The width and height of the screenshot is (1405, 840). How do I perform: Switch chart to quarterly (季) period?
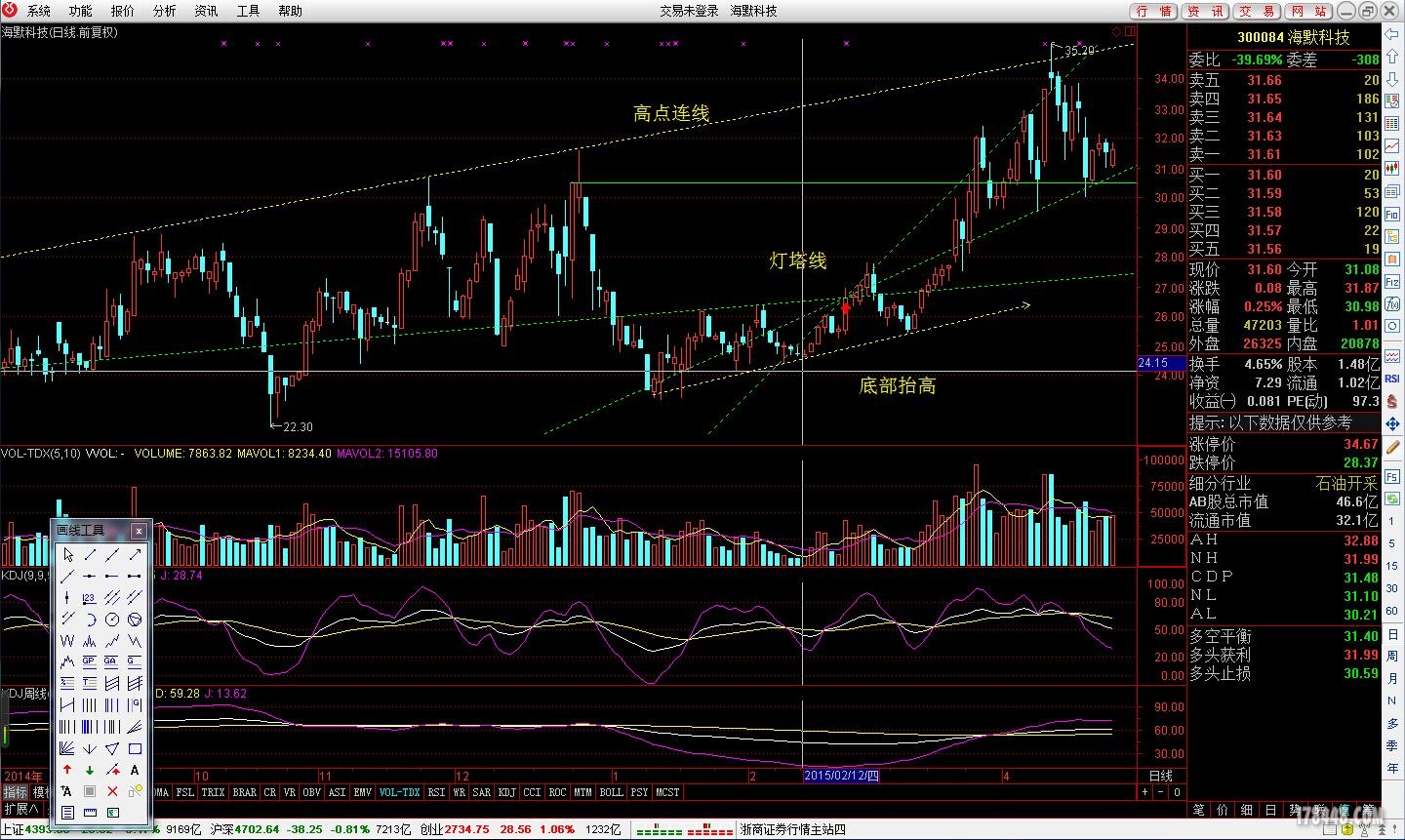coord(1392,745)
